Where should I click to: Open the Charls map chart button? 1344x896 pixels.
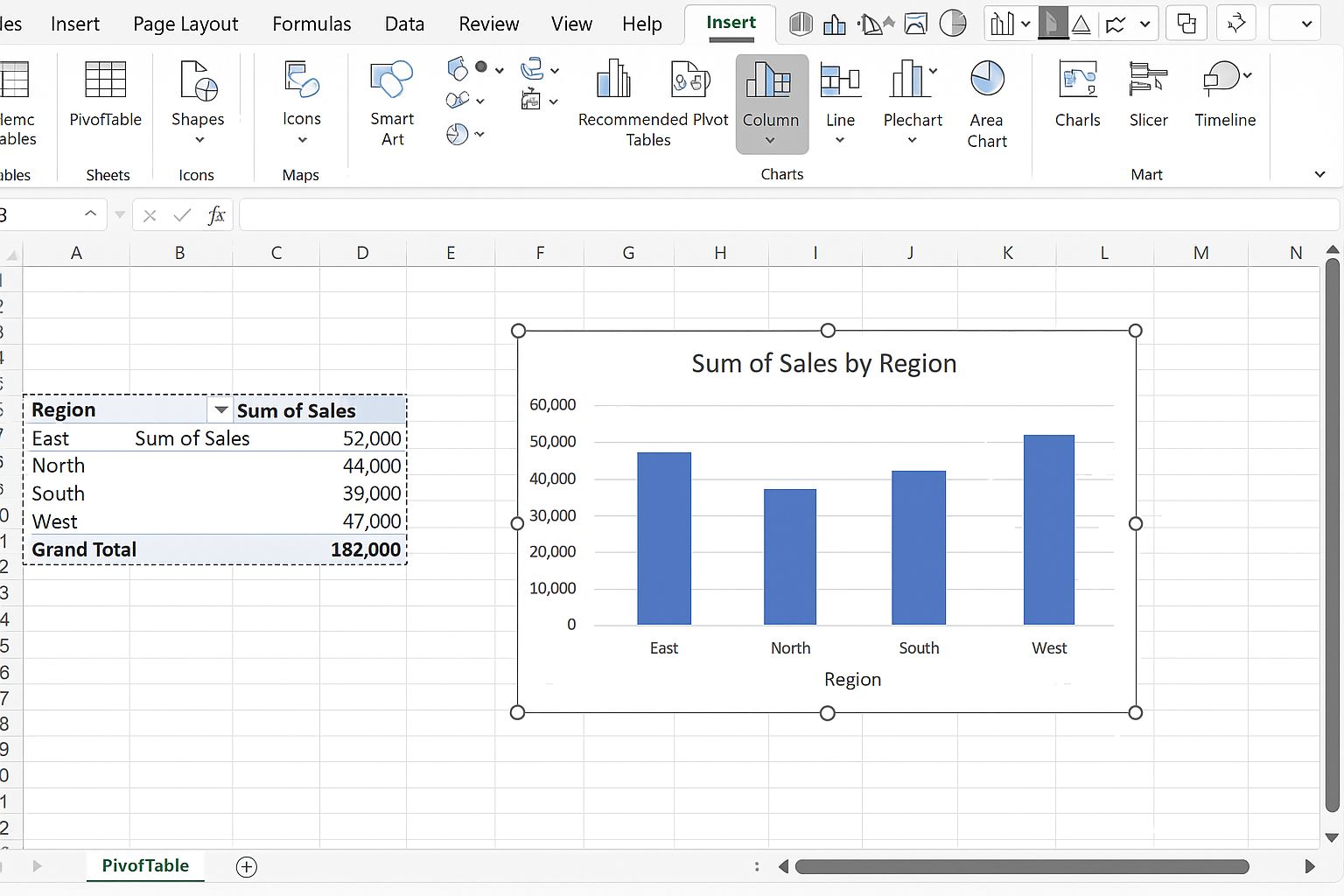coord(1077,94)
